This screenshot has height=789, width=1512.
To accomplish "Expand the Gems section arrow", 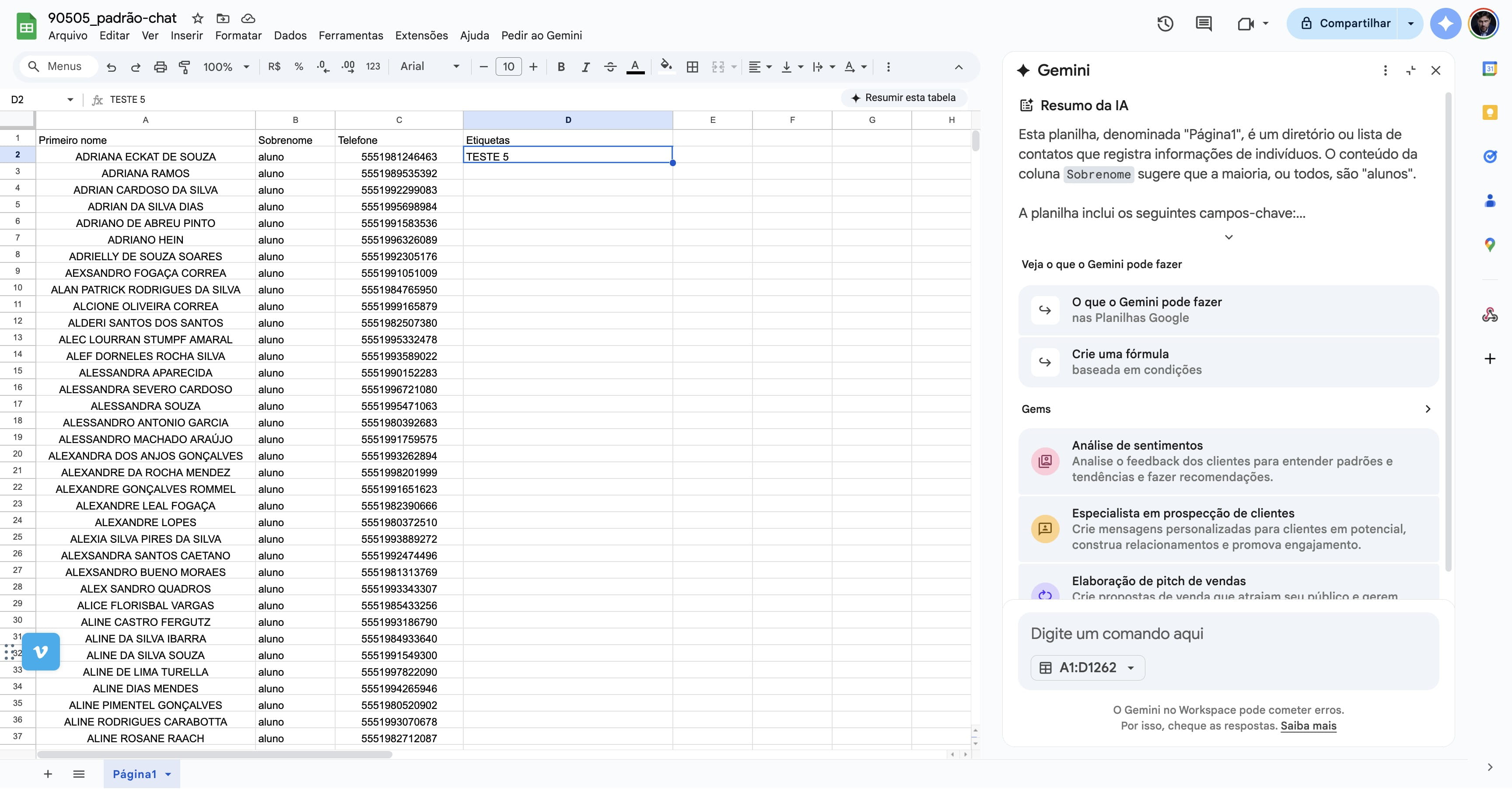I will (1428, 409).
